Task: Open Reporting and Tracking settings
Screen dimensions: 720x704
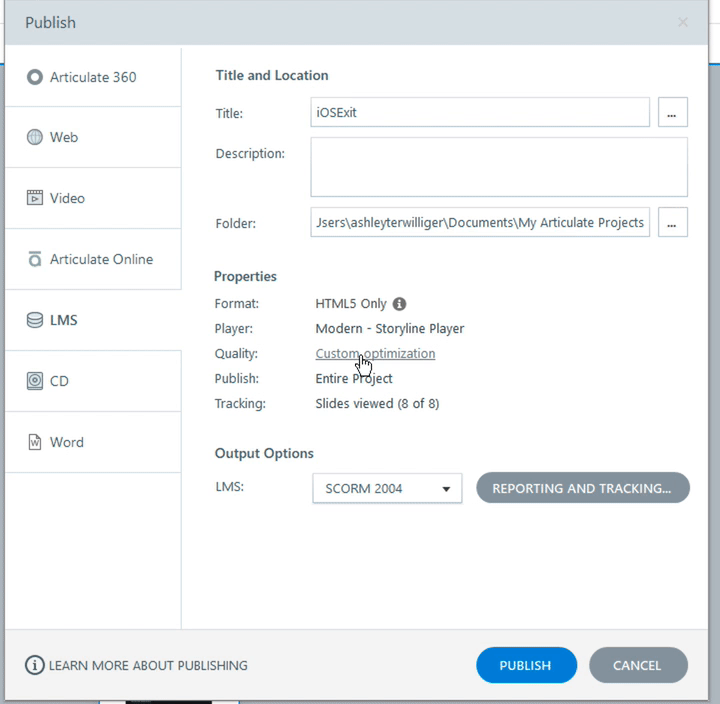Action: tap(583, 488)
